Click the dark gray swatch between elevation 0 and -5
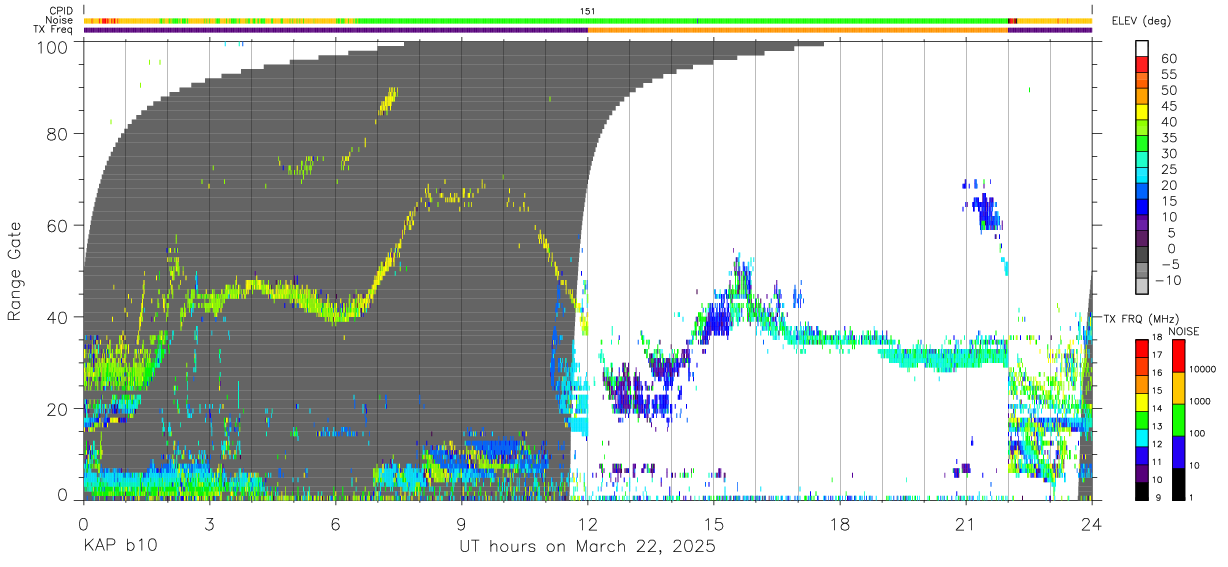 click(x=1142, y=256)
